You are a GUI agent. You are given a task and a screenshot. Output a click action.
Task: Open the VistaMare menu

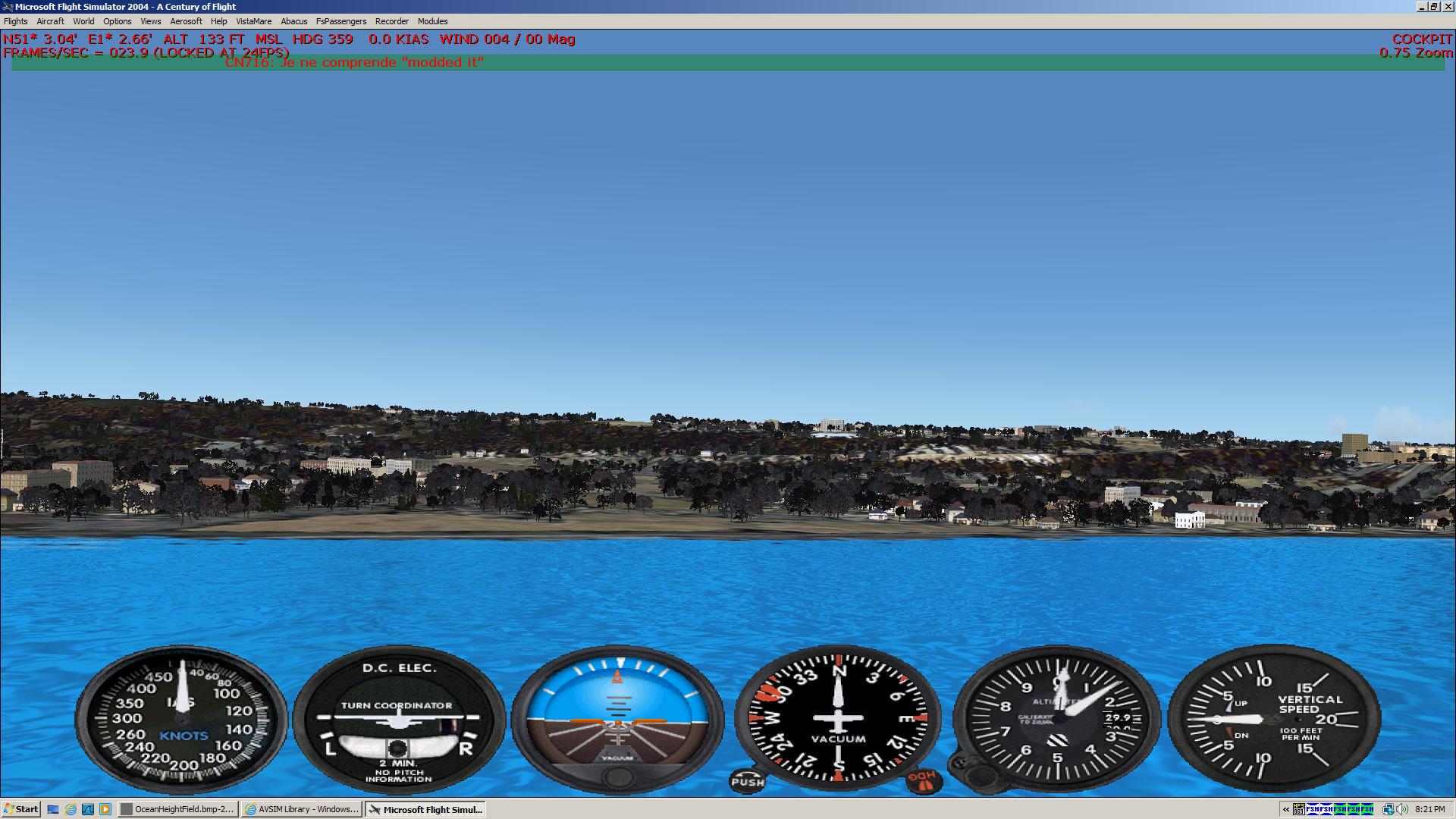click(x=253, y=21)
